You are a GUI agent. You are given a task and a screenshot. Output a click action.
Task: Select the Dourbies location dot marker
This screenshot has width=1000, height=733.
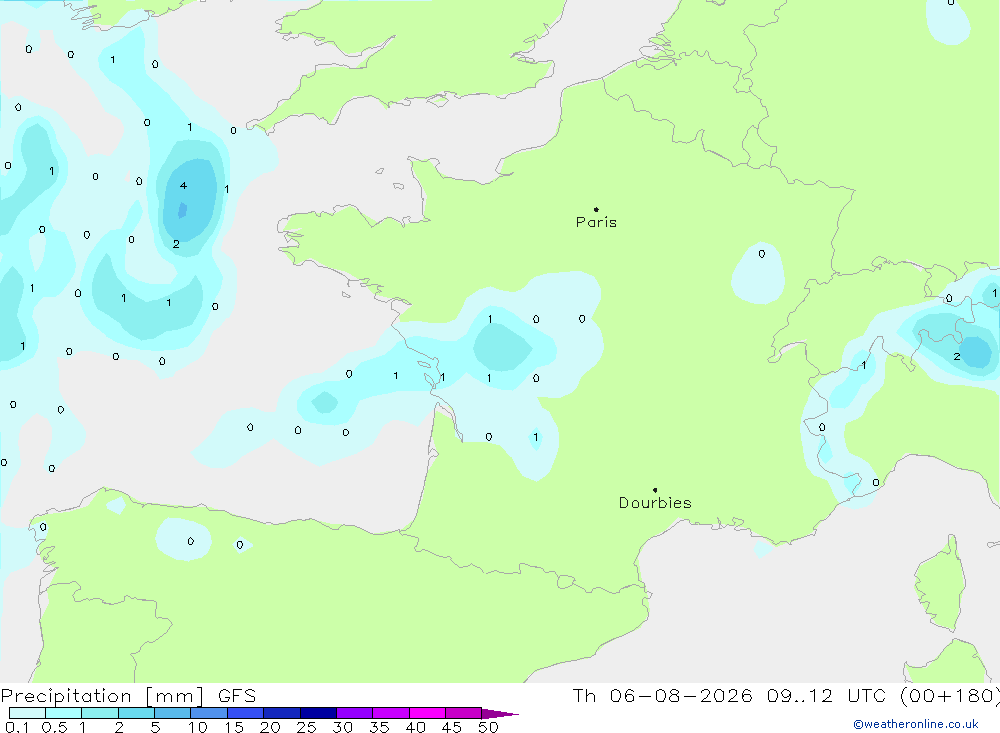click(x=655, y=490)
